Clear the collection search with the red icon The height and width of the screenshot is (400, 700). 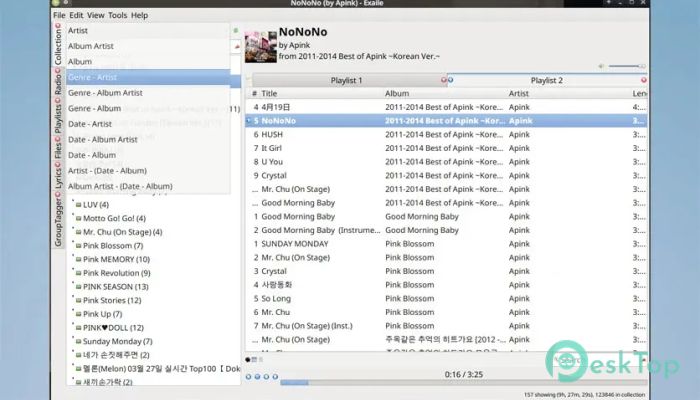(237, 46)
